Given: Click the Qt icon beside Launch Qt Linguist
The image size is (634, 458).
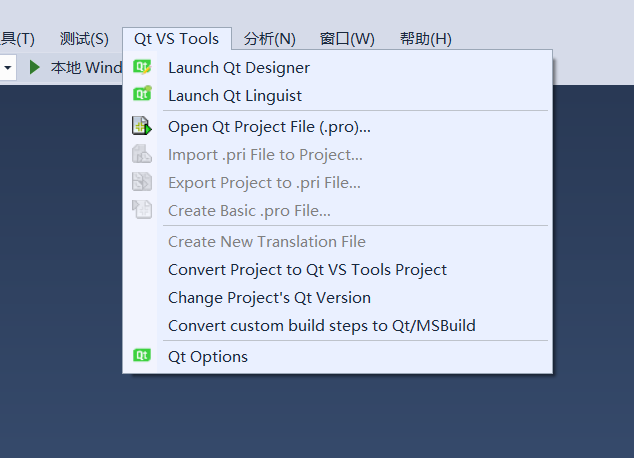Looking at the screenshot, I should pos(142,95).
